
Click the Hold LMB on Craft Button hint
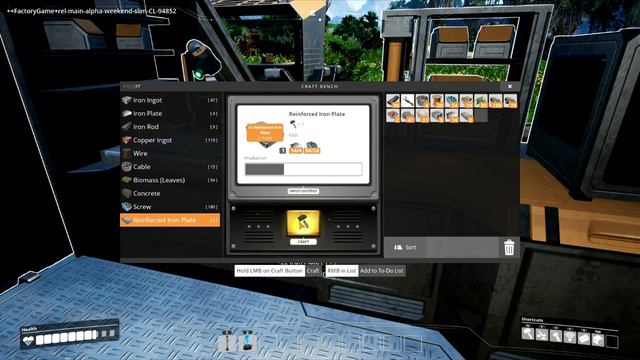[270, 271]
